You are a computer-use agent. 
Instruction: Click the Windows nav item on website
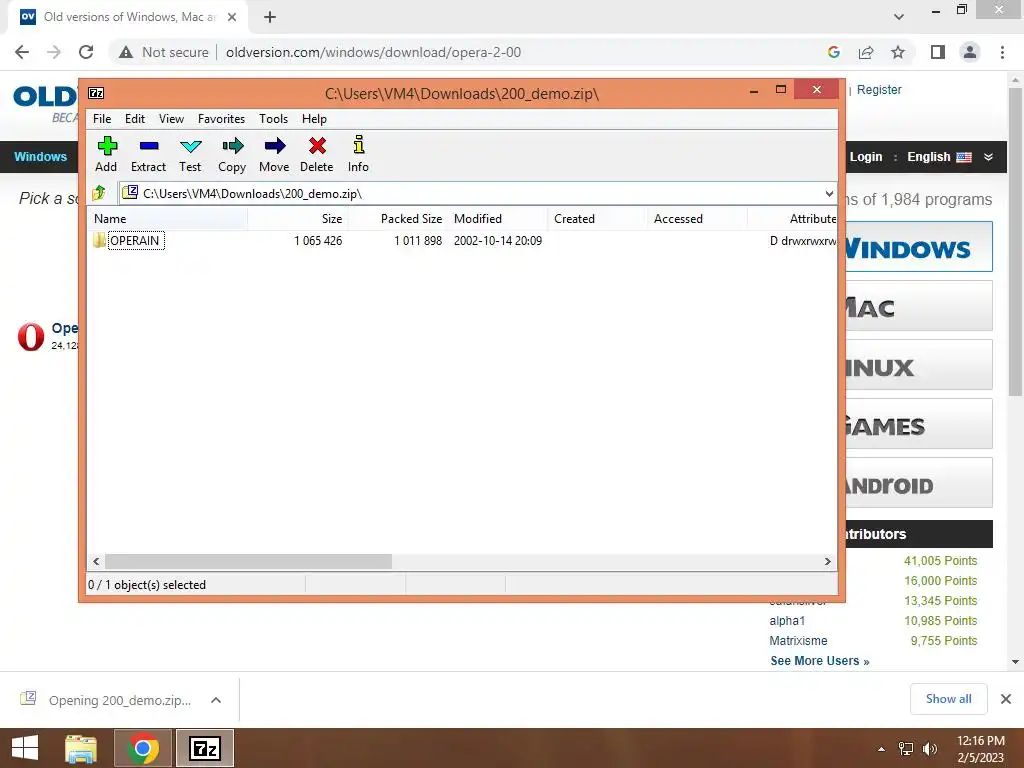point(40,157)
